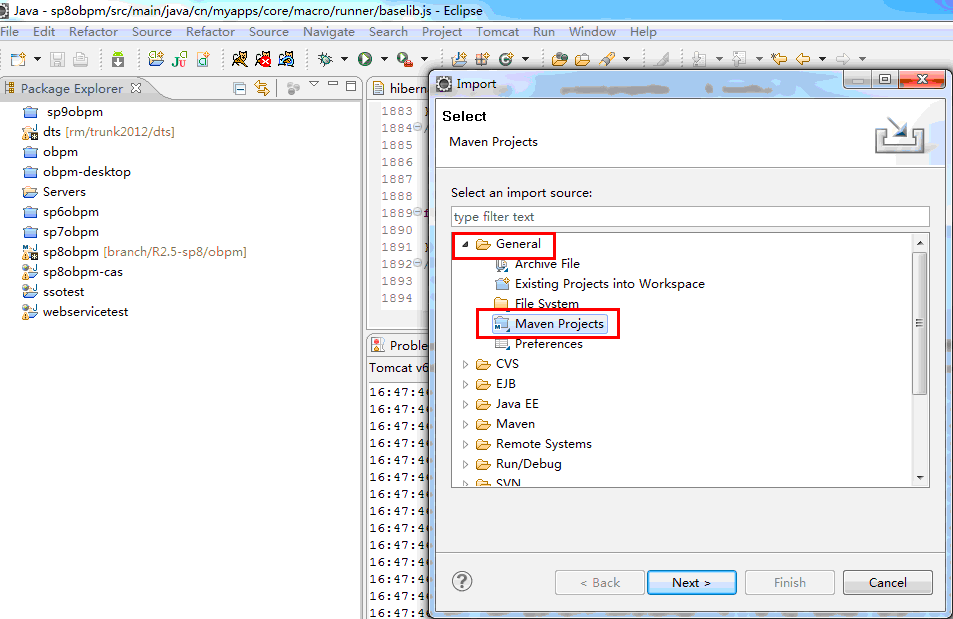
Task: Click the New JUnit test icon
Action: [x=179, y=59]
